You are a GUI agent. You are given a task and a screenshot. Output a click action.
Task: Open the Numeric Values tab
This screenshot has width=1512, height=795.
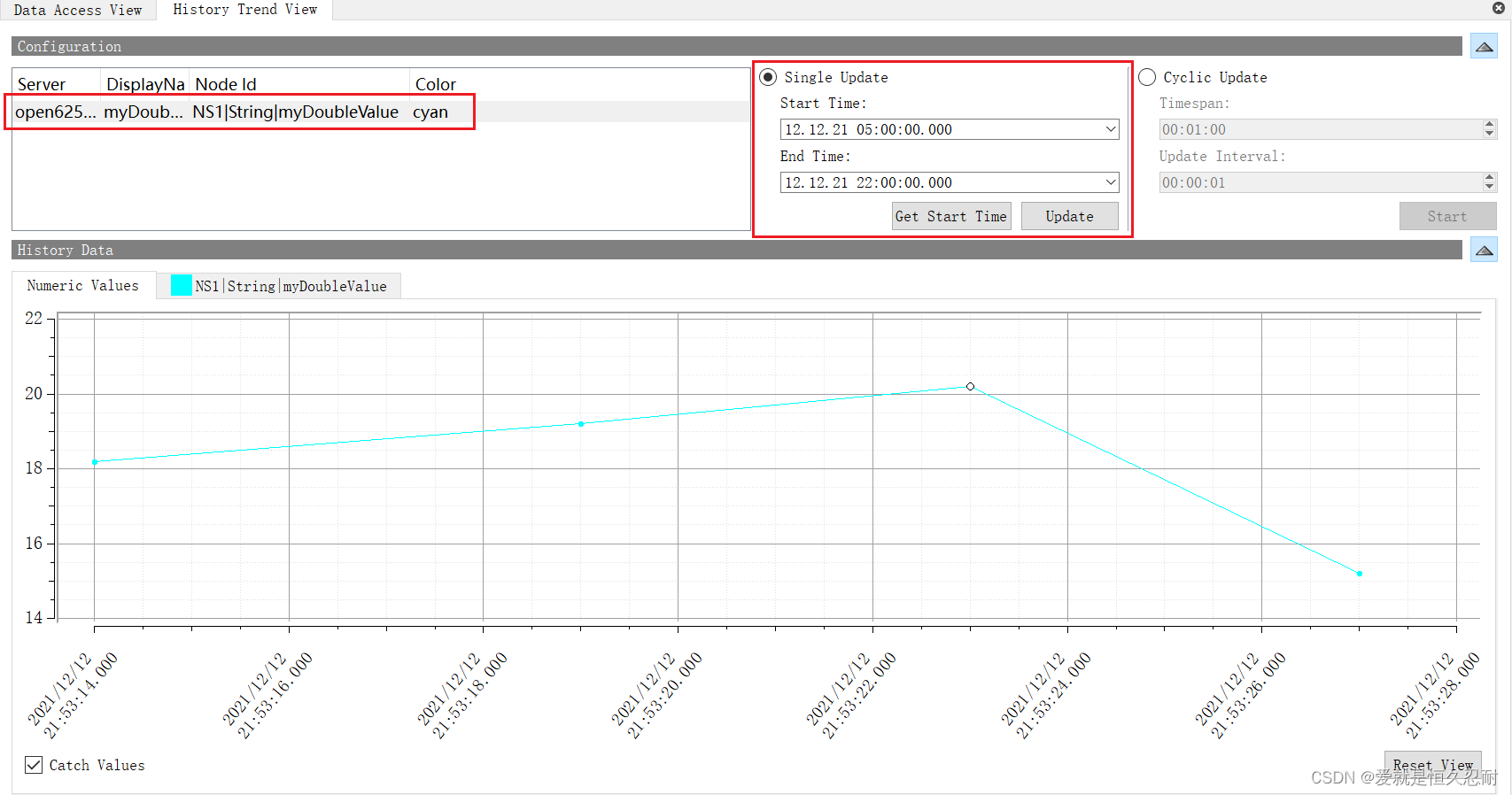[83, 285]
